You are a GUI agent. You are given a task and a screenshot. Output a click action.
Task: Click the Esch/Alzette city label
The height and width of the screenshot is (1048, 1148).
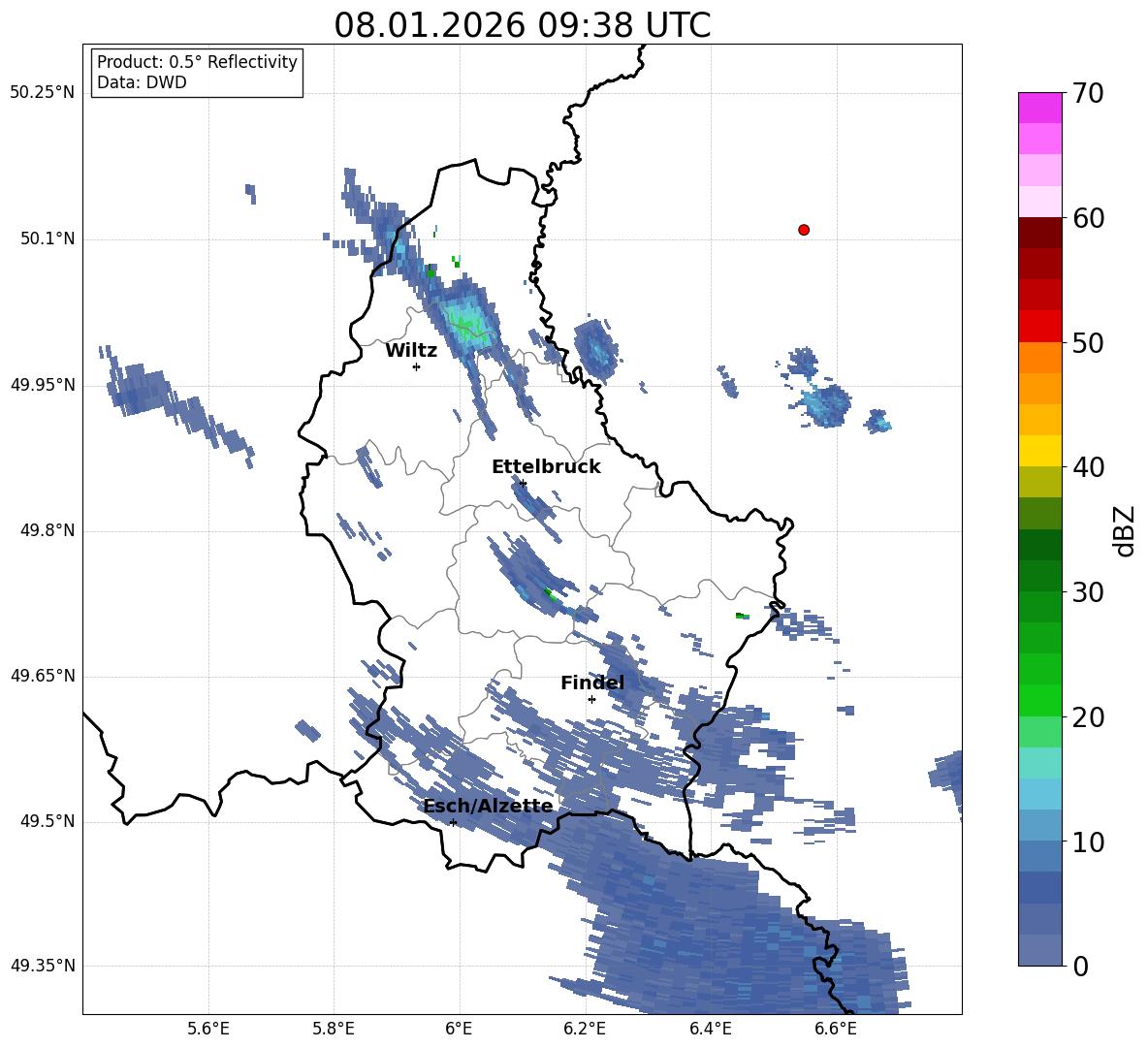coord(489,806)
